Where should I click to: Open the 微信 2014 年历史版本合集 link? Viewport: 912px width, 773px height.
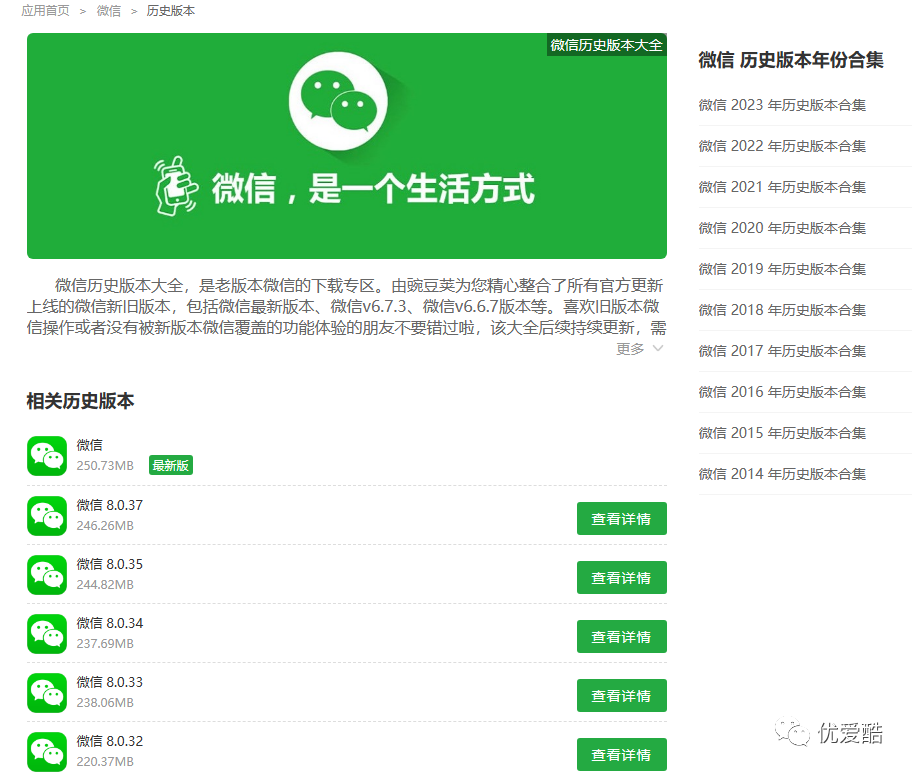coord(782,473)
